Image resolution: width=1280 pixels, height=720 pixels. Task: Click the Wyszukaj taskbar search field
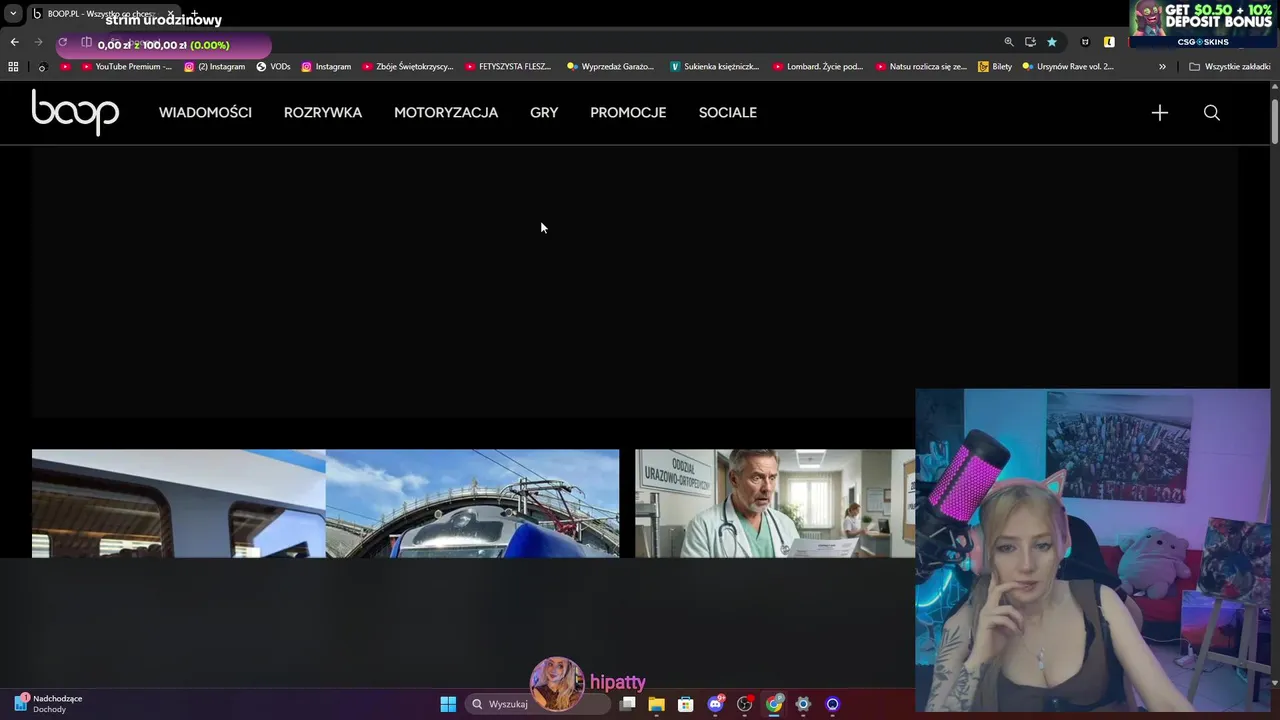tap(540, 704)
